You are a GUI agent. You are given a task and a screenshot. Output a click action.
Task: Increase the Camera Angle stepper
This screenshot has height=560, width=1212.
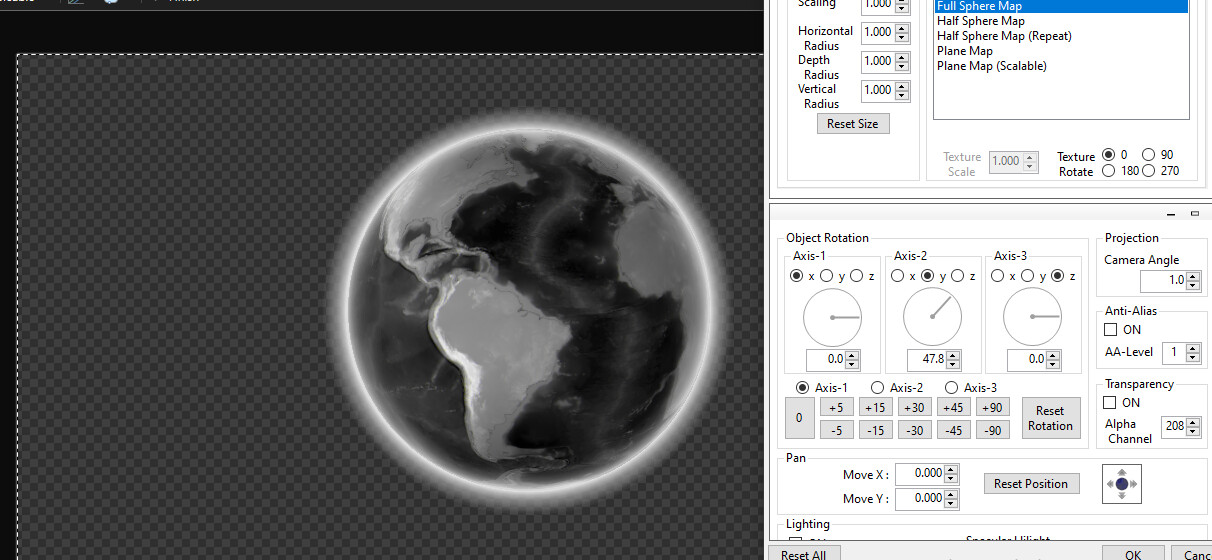tap(1194, 277)
